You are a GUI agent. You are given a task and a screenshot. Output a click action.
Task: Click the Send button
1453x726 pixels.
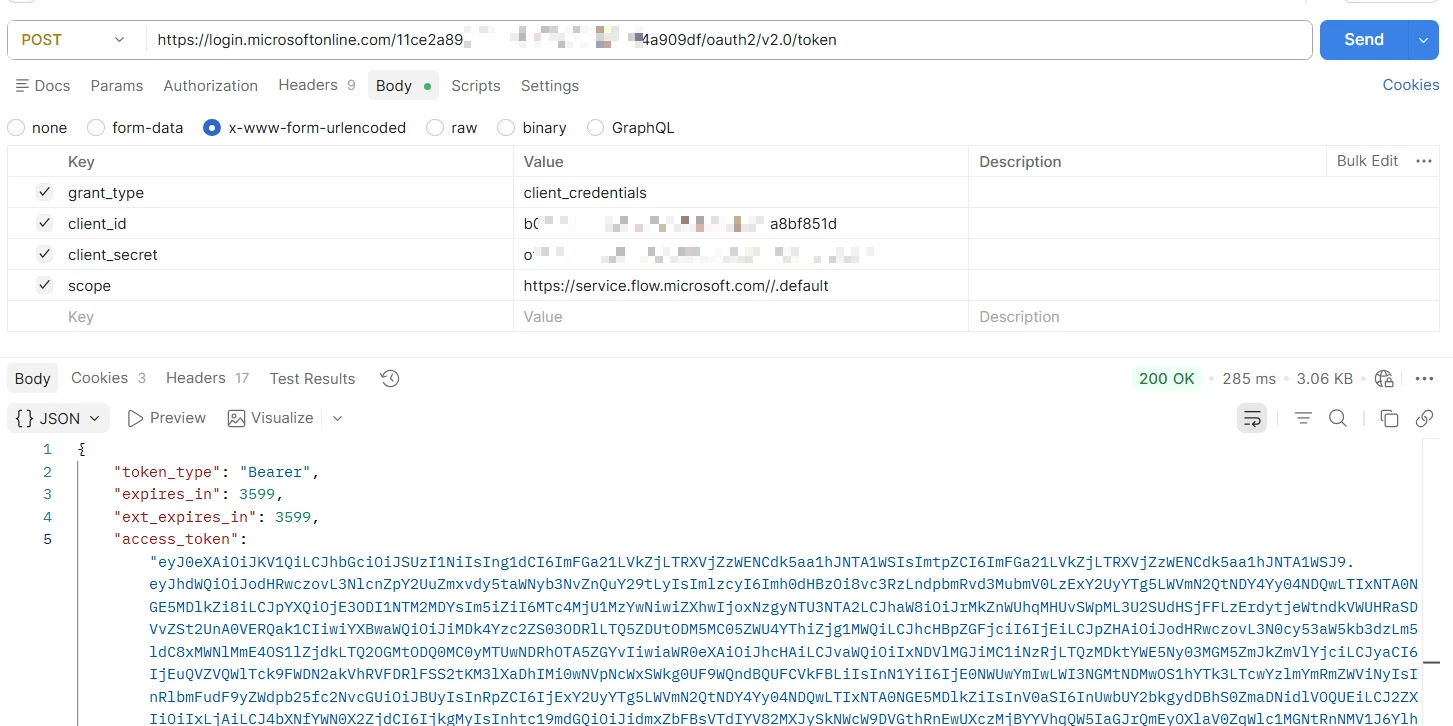point(1364,40)
